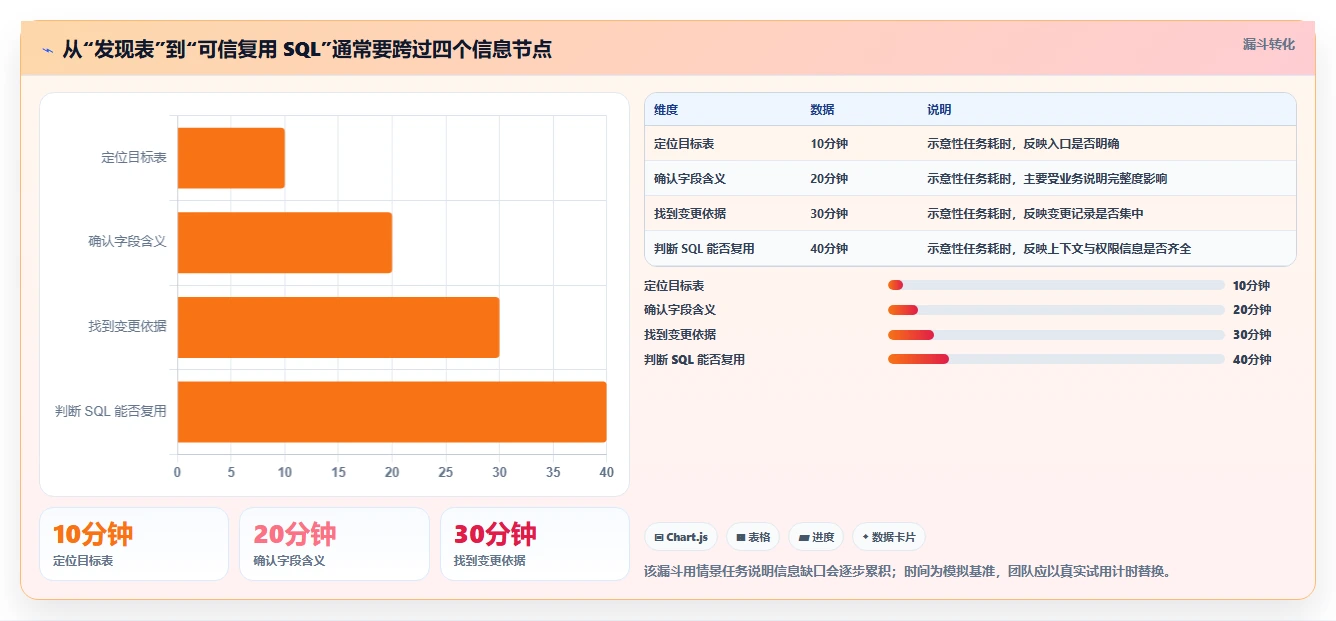Select the 确认字段含义 cell in the table
Screen dimensions: 1336x621
690,179
